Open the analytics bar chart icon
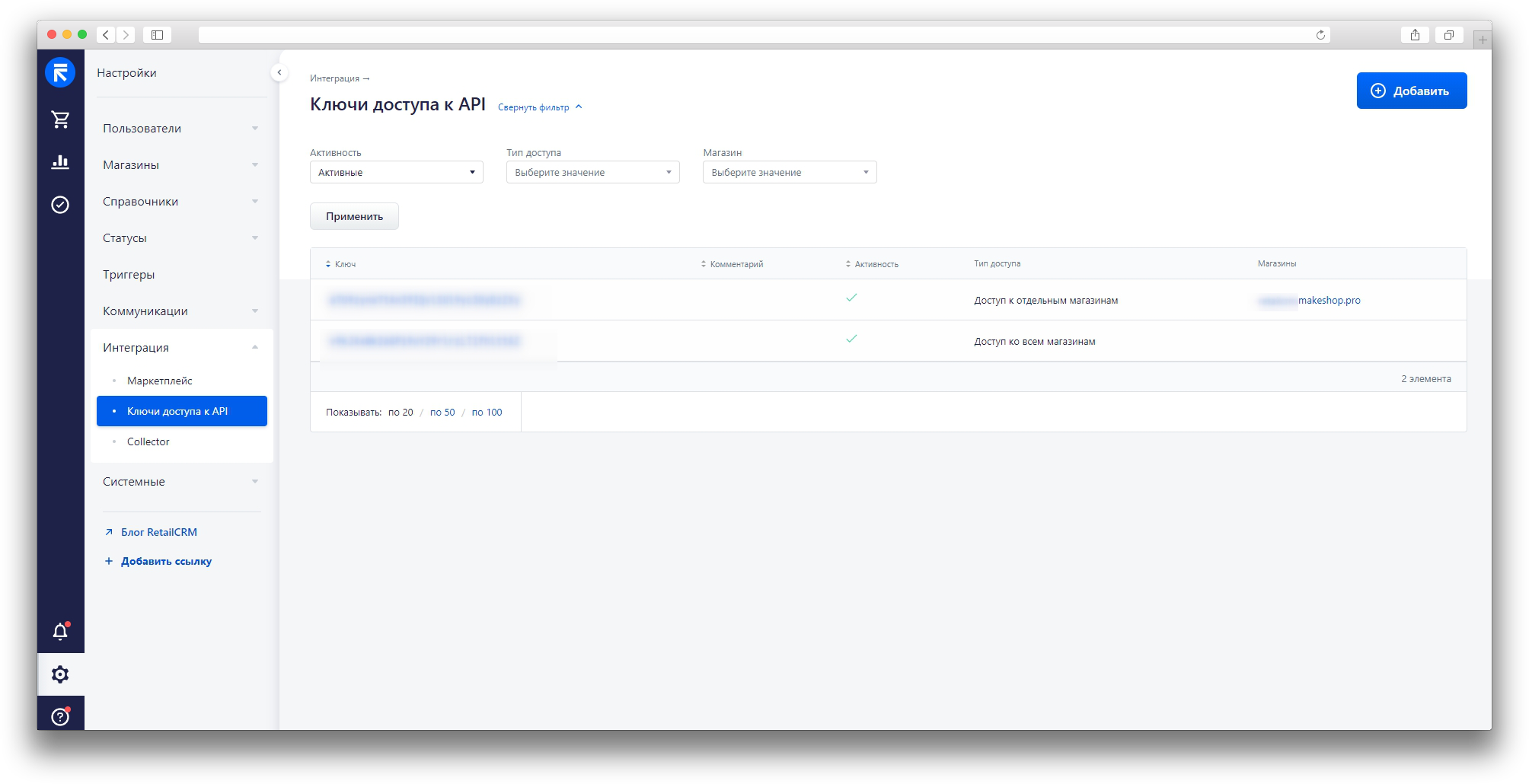 pyautogui.click(x=60, y=162)
